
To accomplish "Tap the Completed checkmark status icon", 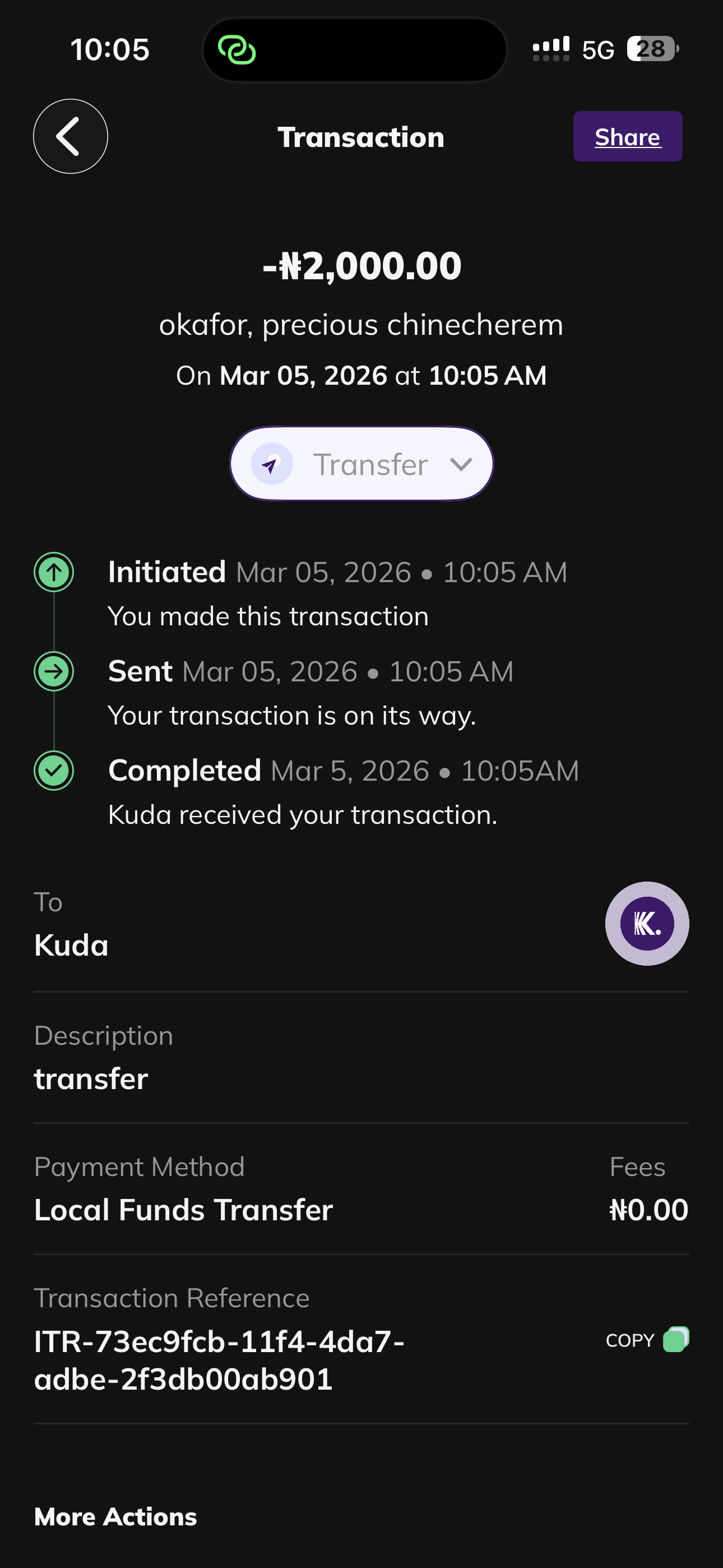I will click(x=54, y=771).
